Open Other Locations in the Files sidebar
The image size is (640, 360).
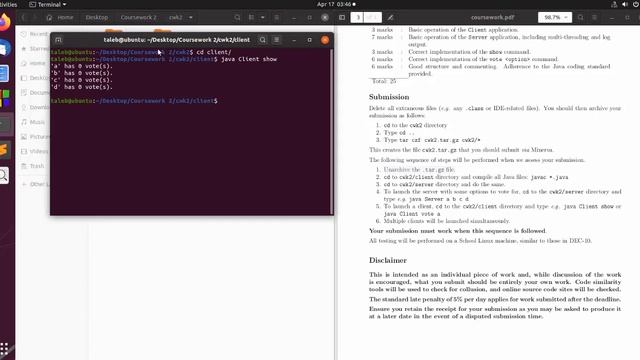35,184
